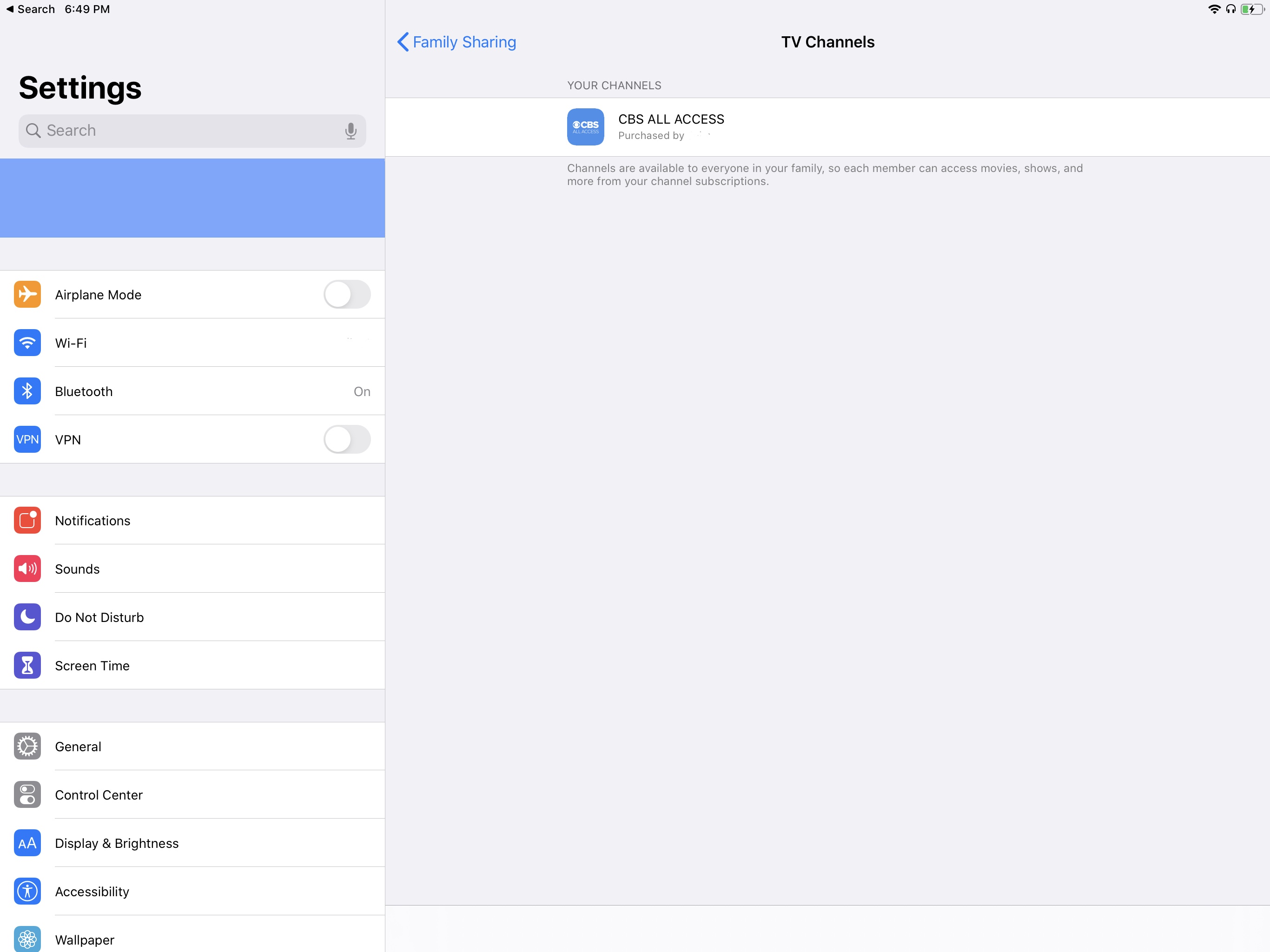The image size is (1270, 952).
Task: Click the Notifications red icon
Action: tap(27, 520)
